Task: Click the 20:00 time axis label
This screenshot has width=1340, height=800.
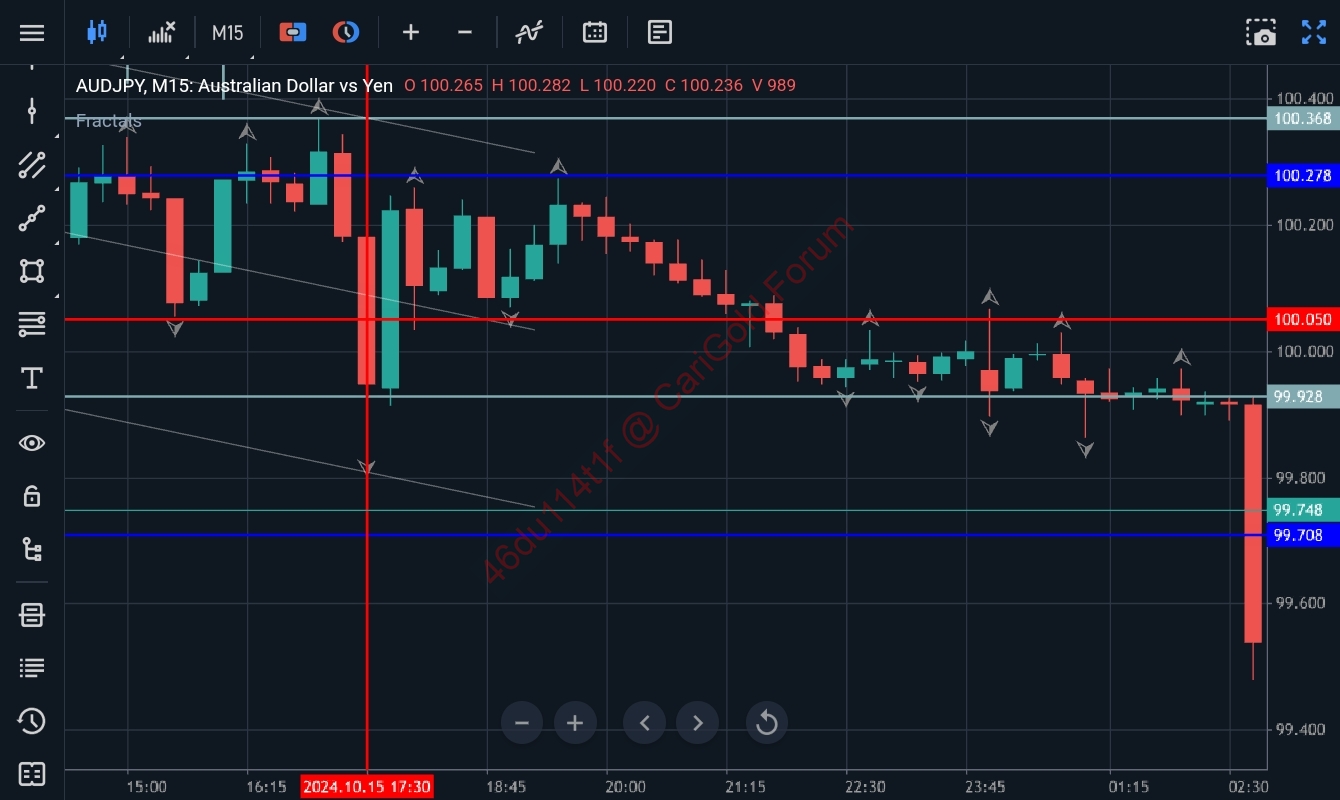Action: 625,787
